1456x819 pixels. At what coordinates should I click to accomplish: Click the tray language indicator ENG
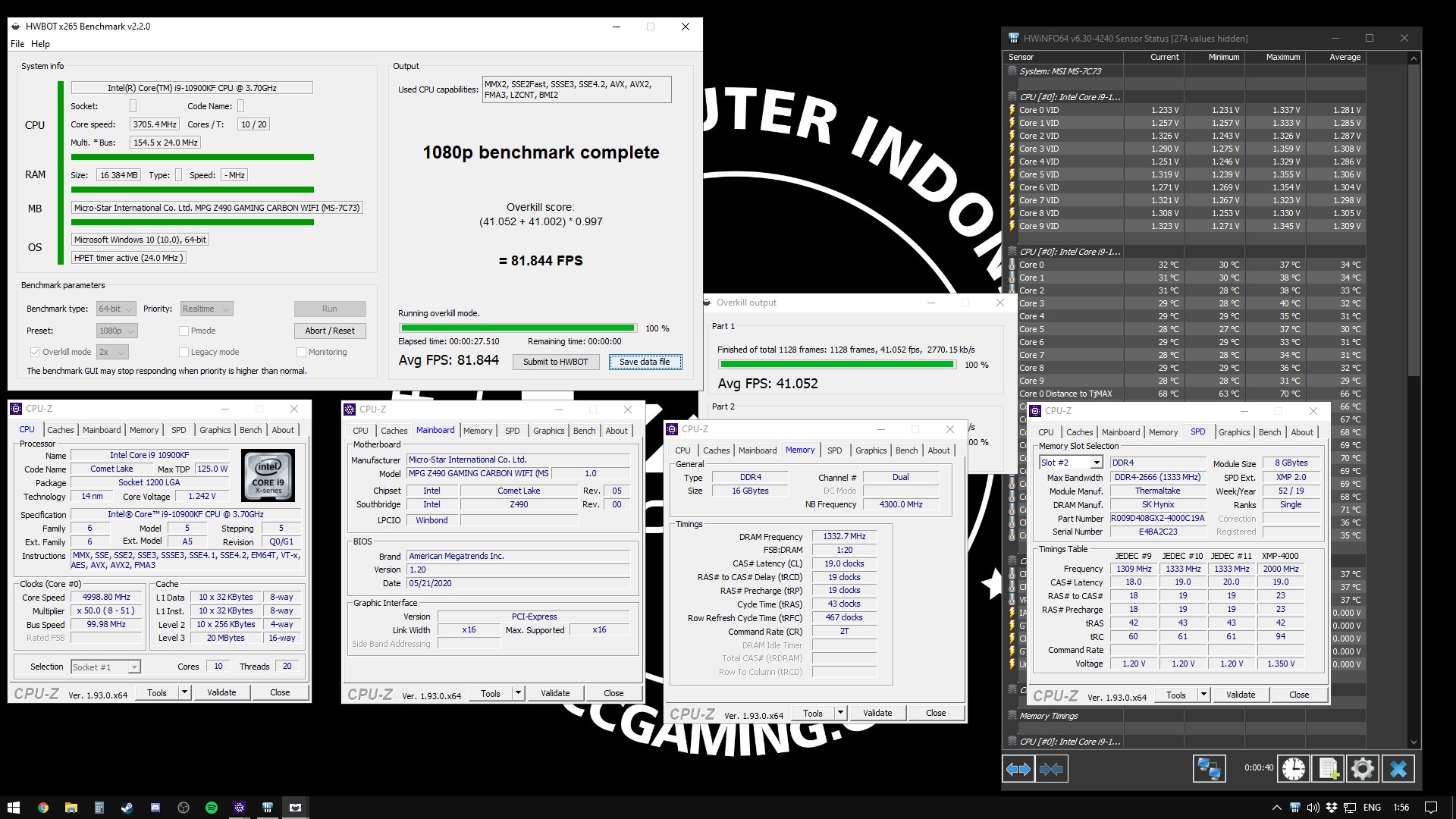click(x=1372, y=808)
